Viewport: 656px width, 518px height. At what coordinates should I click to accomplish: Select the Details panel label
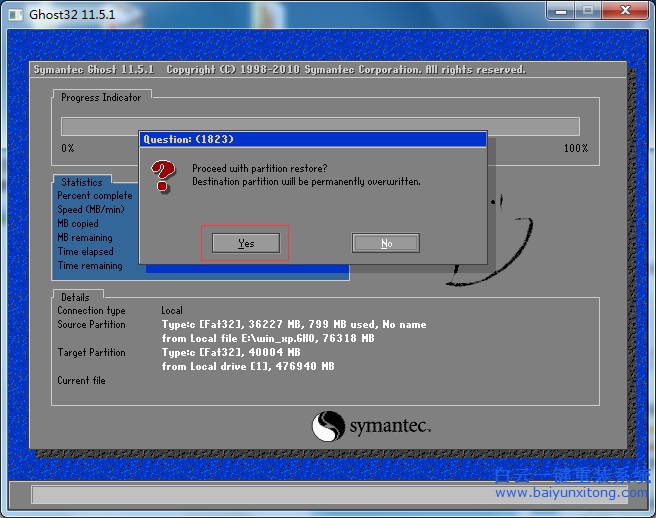tap(75, 297)
